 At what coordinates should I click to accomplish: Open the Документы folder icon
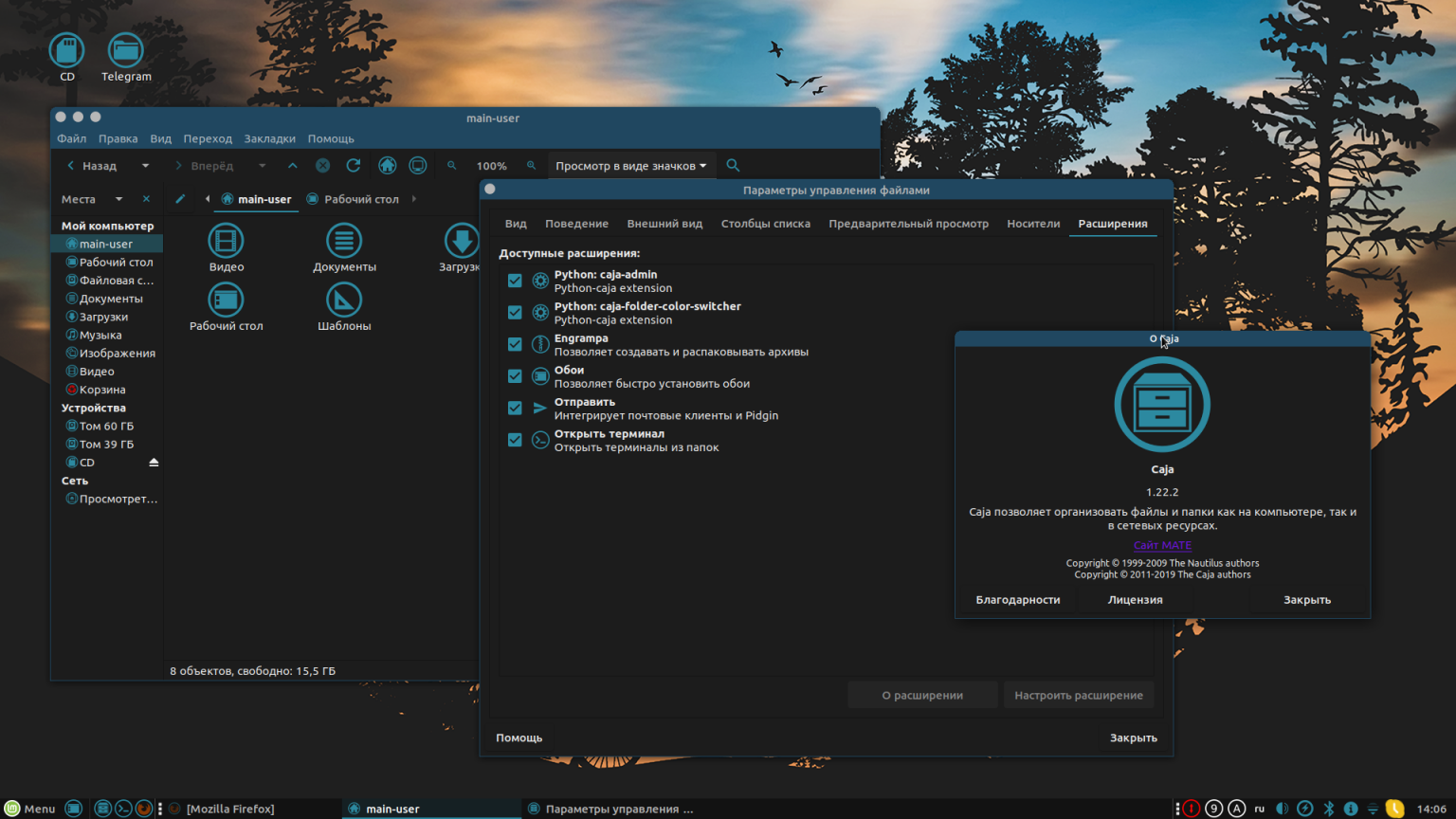(x=344, y=242)
